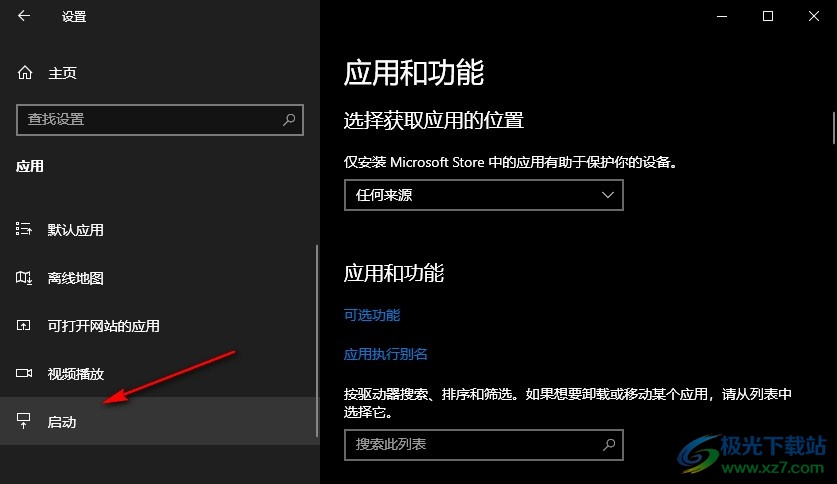The width and height of the screenshot is (837, 484).
Task: Click the 应用 section heading
Action: 30,166
